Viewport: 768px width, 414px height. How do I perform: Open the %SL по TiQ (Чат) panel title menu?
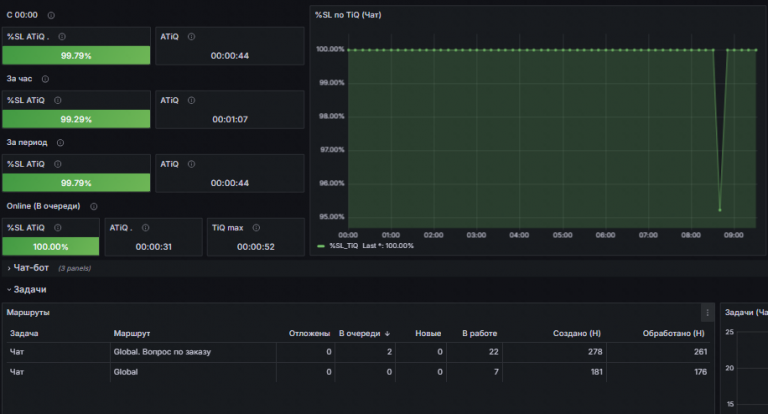click(348, 15)
